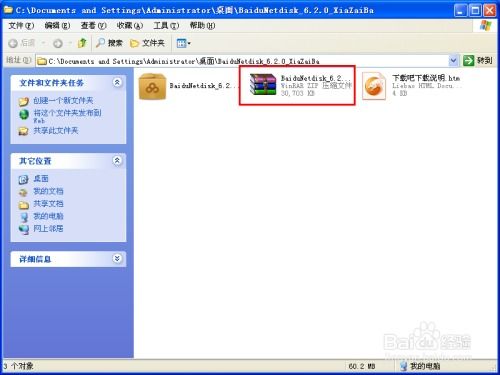Click the 3 个对象 status text
Viewport: 500px width, 375px height.
pyautogui.click(x=19, y=366)
